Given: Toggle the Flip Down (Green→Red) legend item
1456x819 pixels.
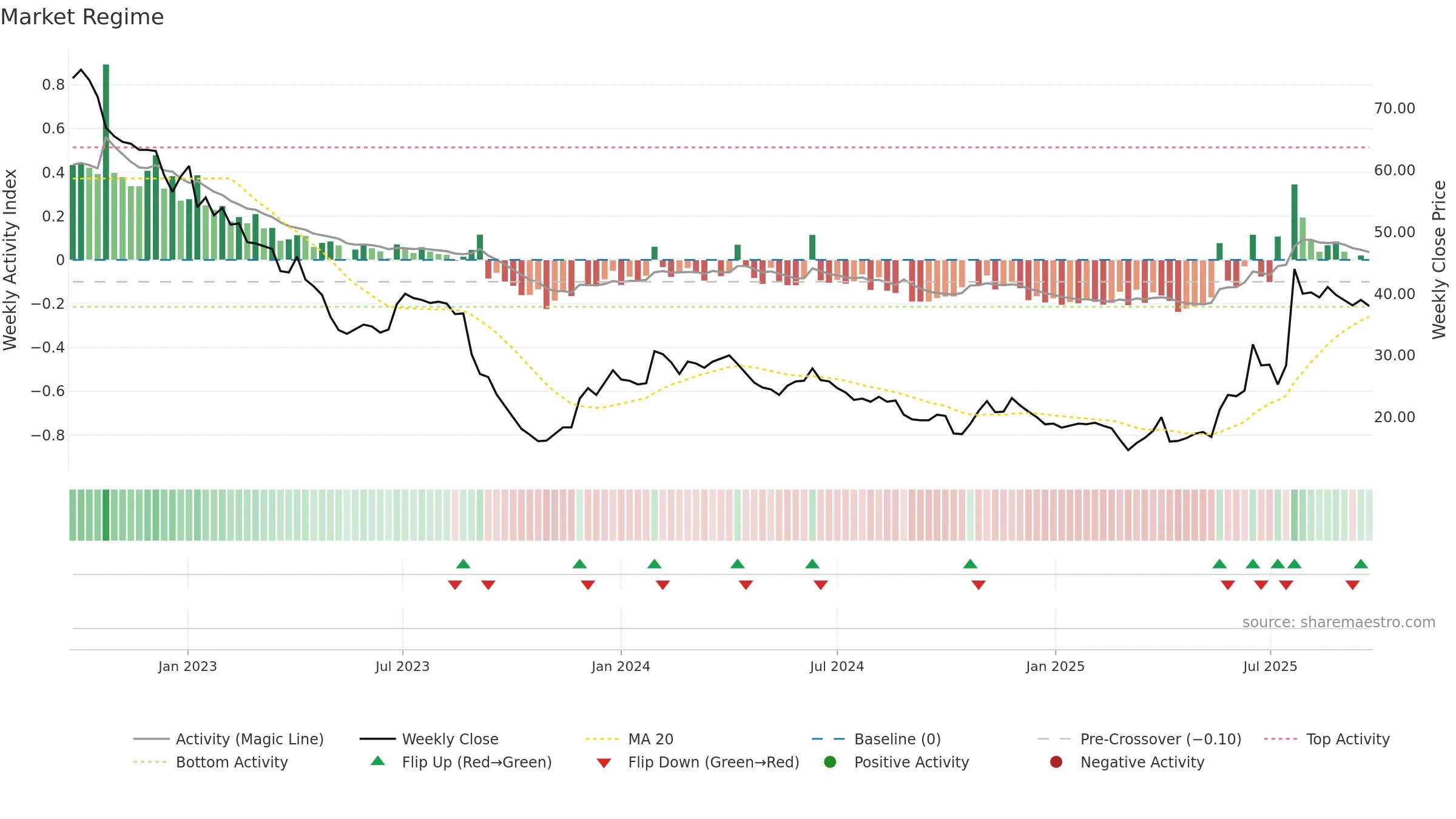Looking at the screenshot, I should coord(698,762).
